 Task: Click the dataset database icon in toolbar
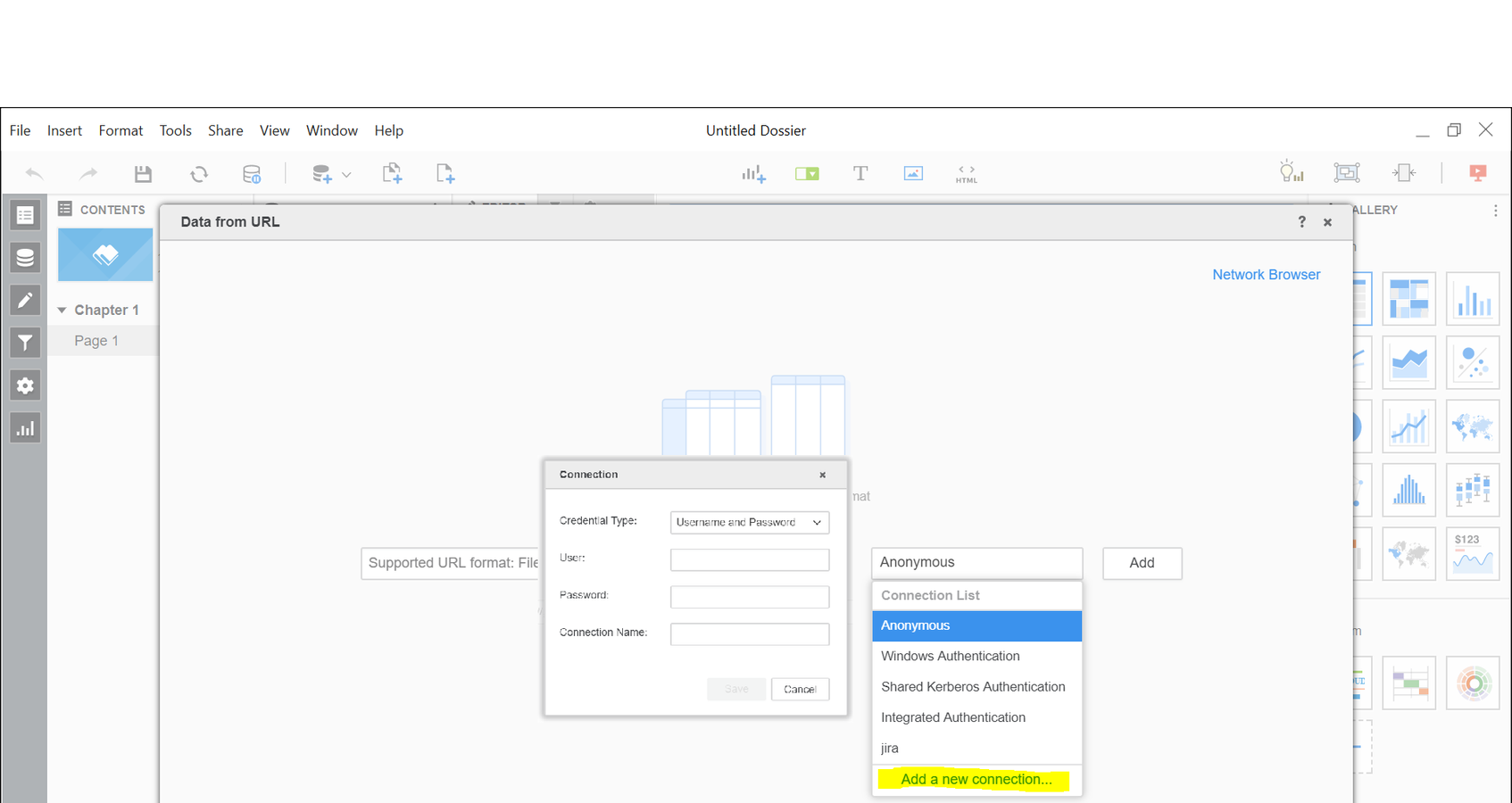[252, 173]
